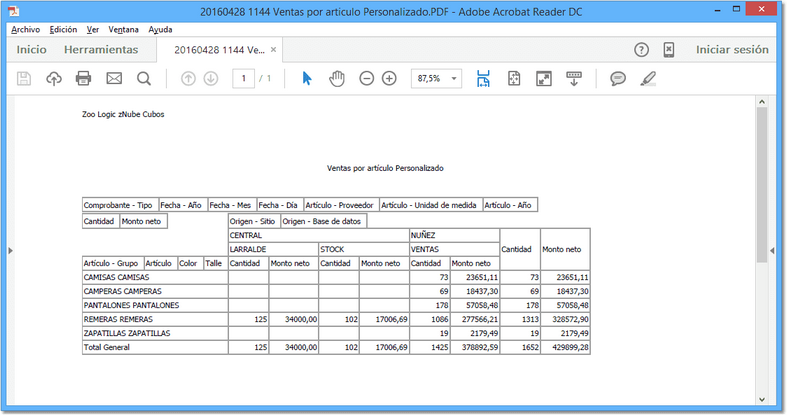
Task: Open the help question mark icon
Action: pyautogui.click(x=641, y=50)
